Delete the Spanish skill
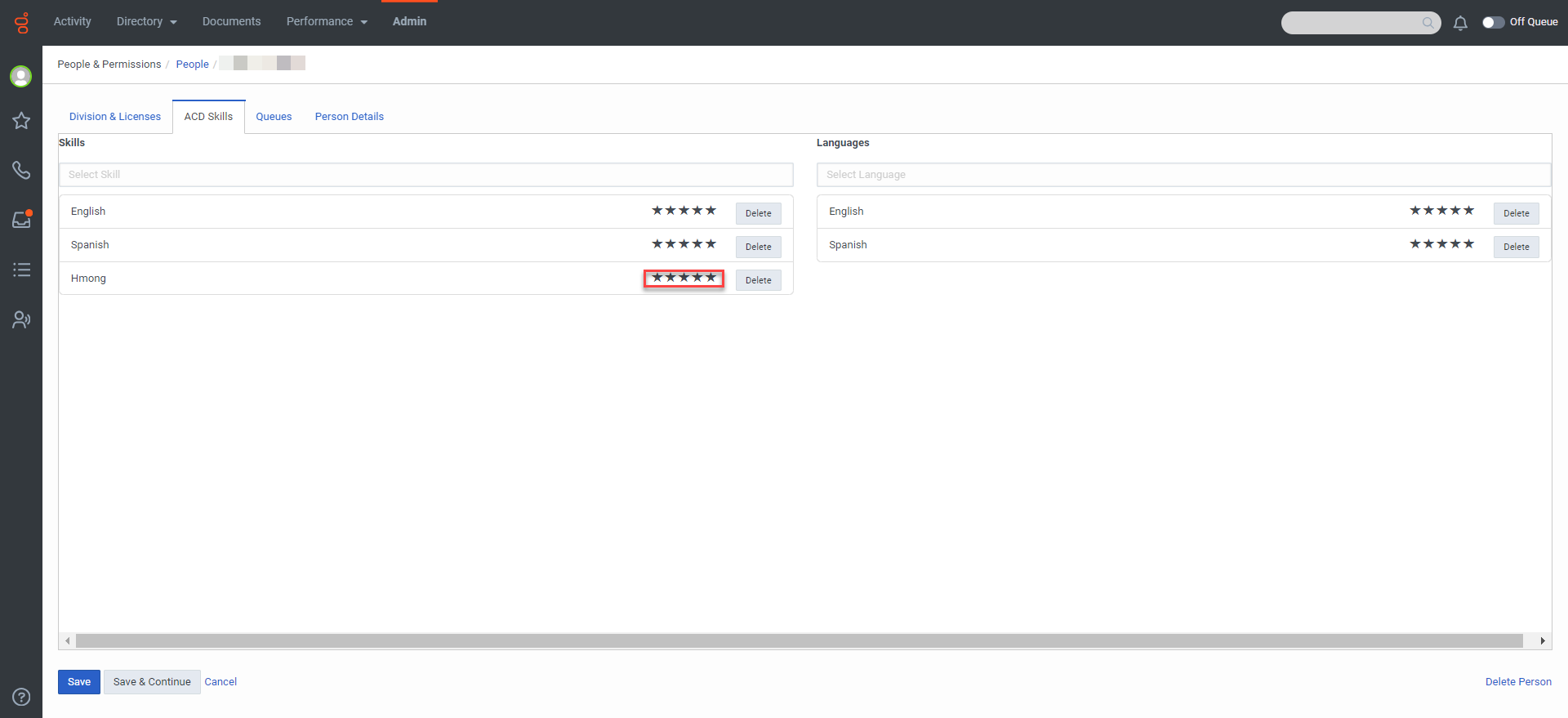Viewport: 1568px width, 718px height. coord(758,247)
